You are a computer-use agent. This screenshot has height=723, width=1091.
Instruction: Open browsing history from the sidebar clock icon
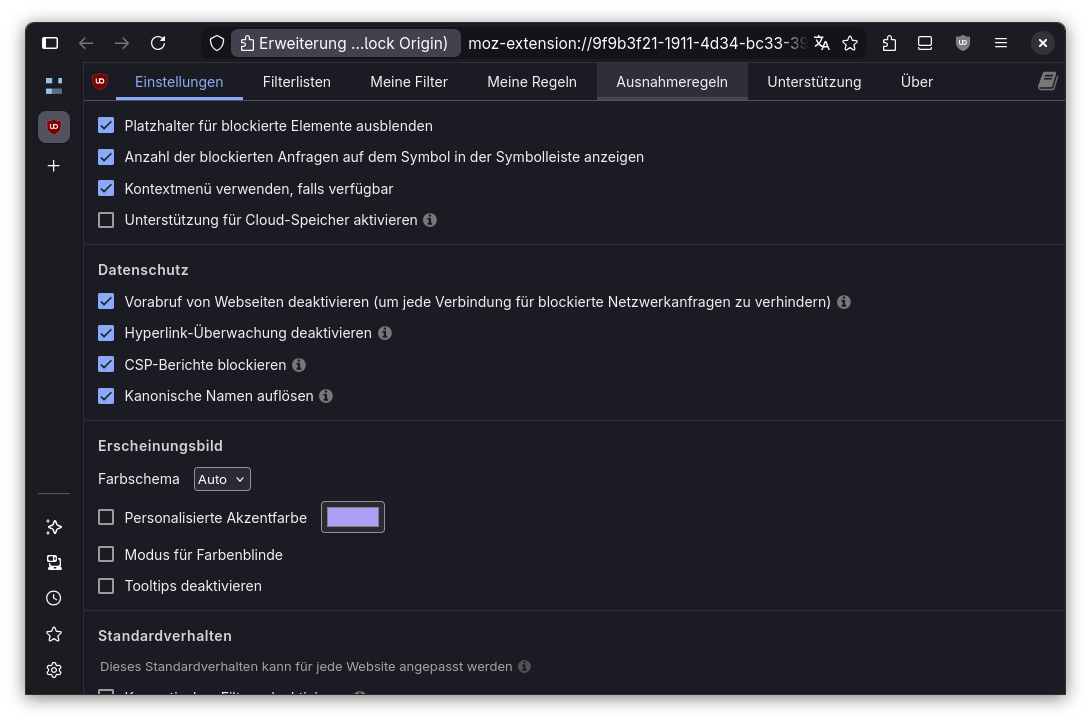pyautogui.click(x=54, y=598)
